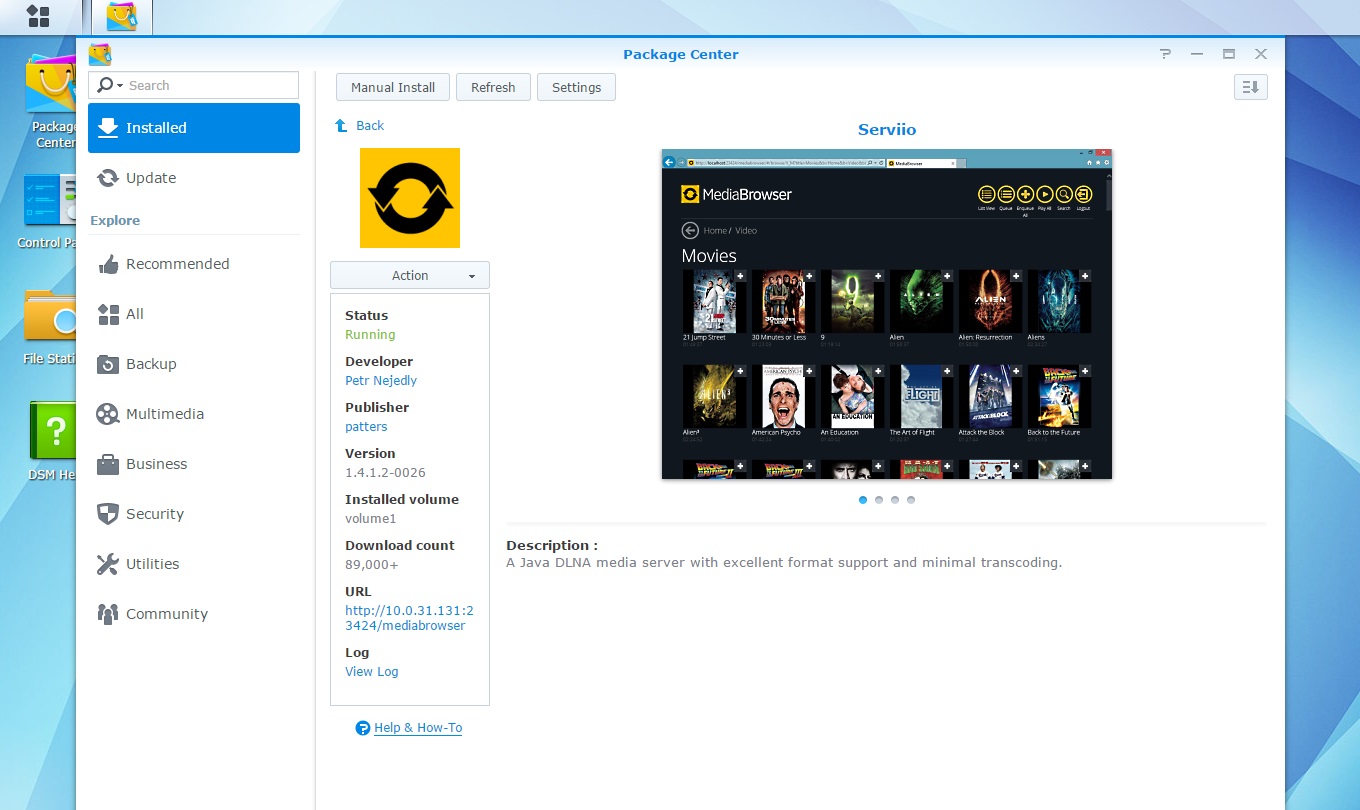1360x810 pixels.
Task: Click the Manual Install button
Action: 393,87
